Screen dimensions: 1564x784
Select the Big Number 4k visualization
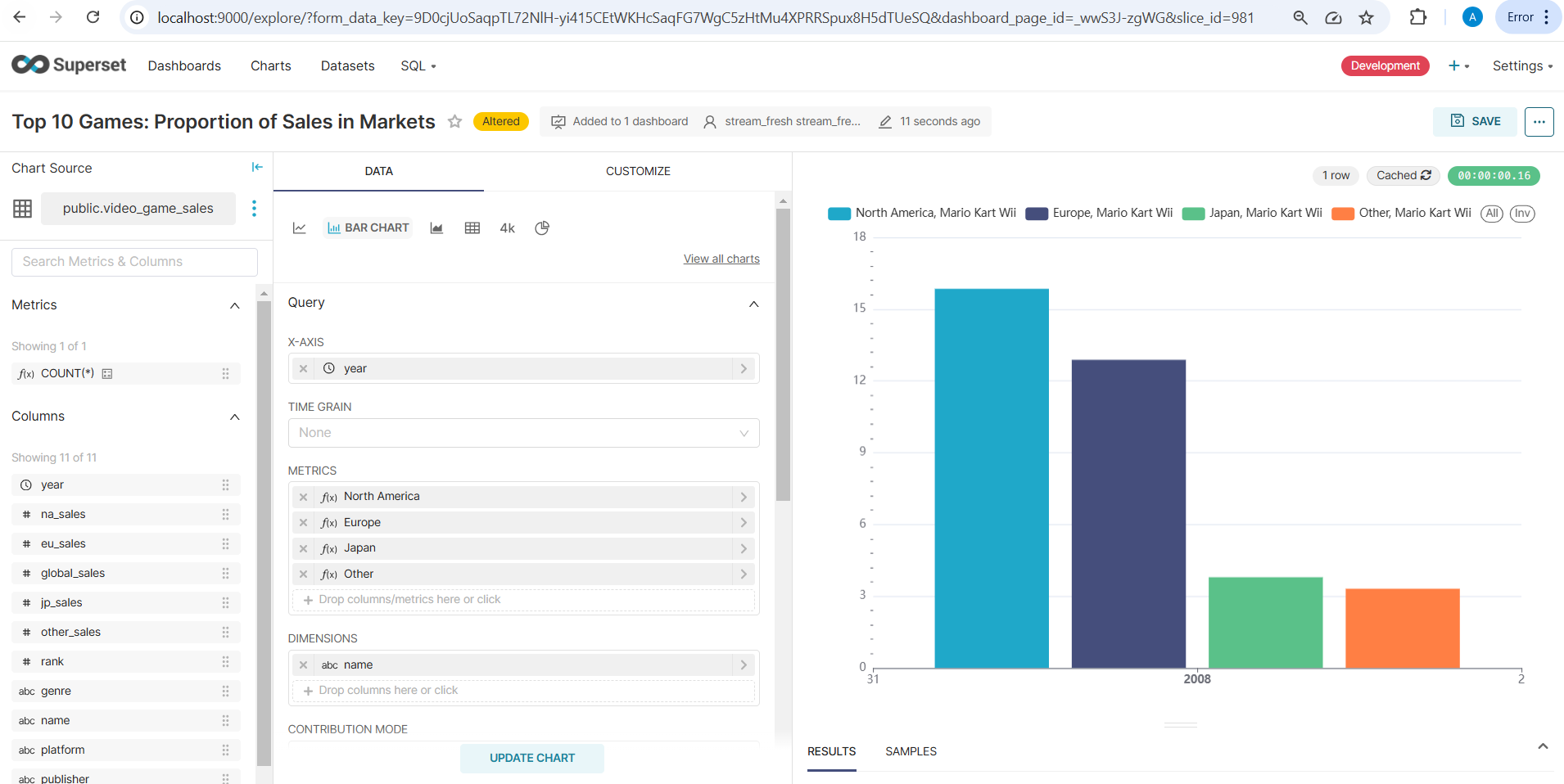[508, 228]
